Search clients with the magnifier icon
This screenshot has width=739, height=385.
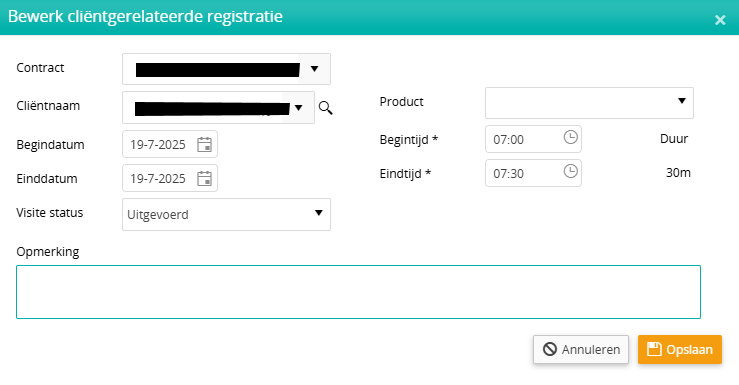[x=325, y=108]
